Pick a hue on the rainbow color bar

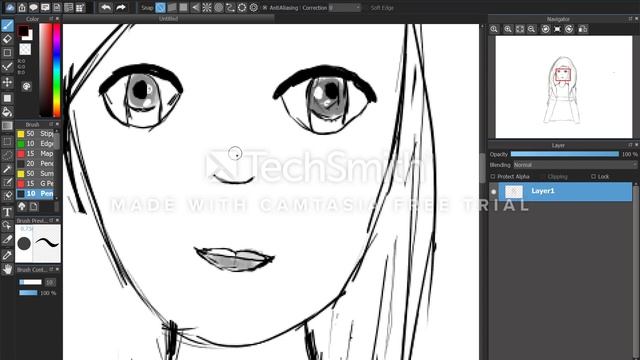coord(57,70)
